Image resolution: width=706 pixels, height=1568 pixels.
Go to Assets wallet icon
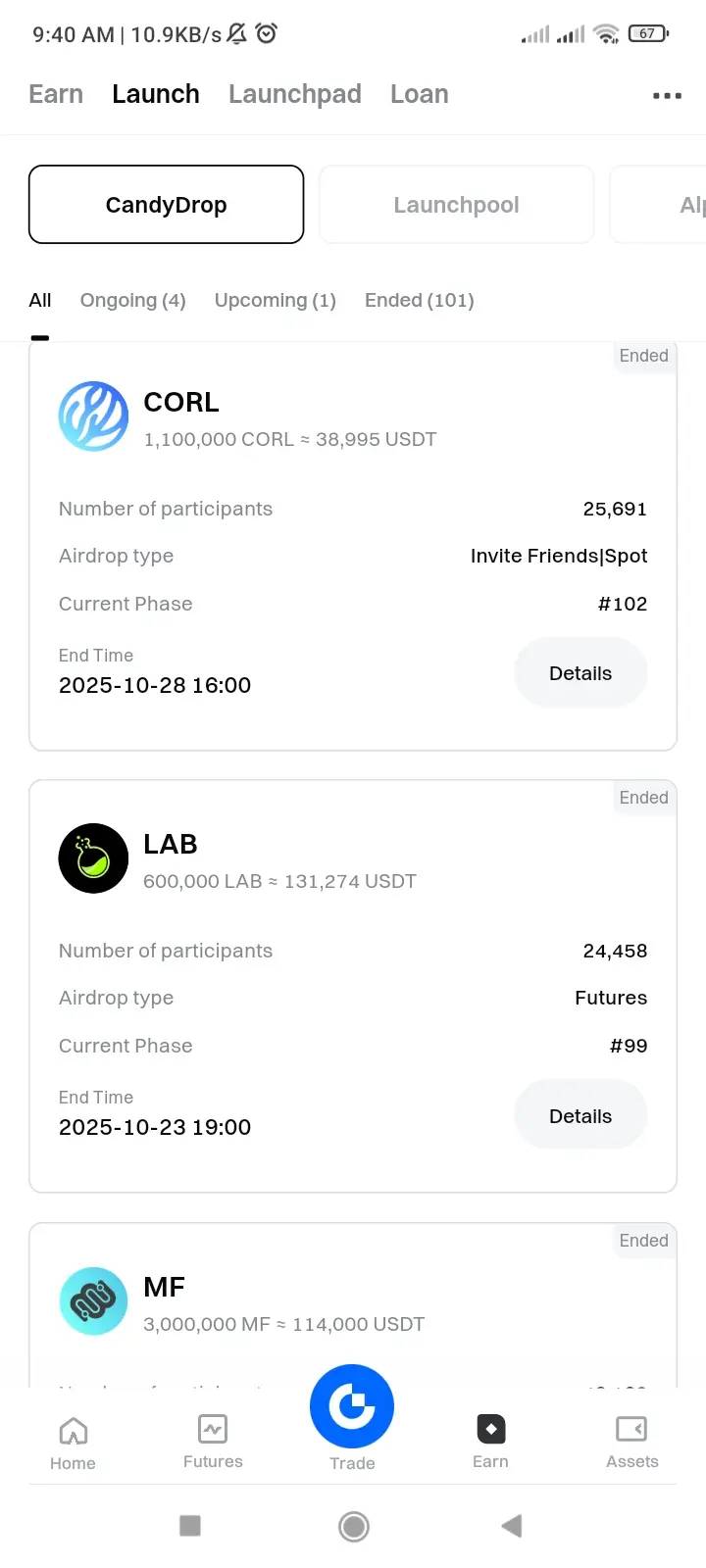[631, 1441]
